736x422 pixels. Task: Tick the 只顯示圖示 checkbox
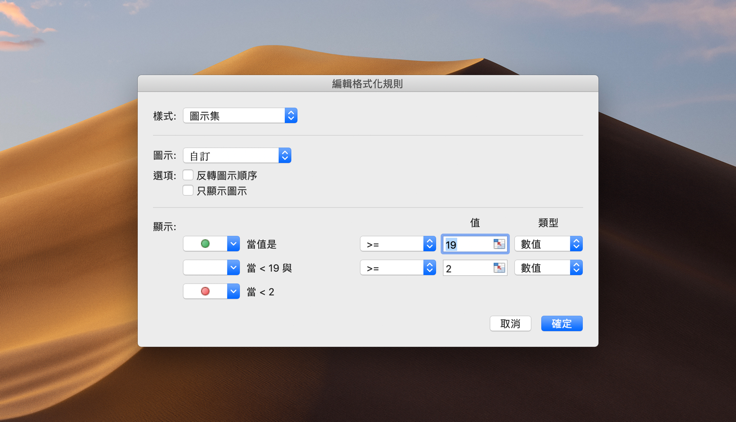pos(188,191)
